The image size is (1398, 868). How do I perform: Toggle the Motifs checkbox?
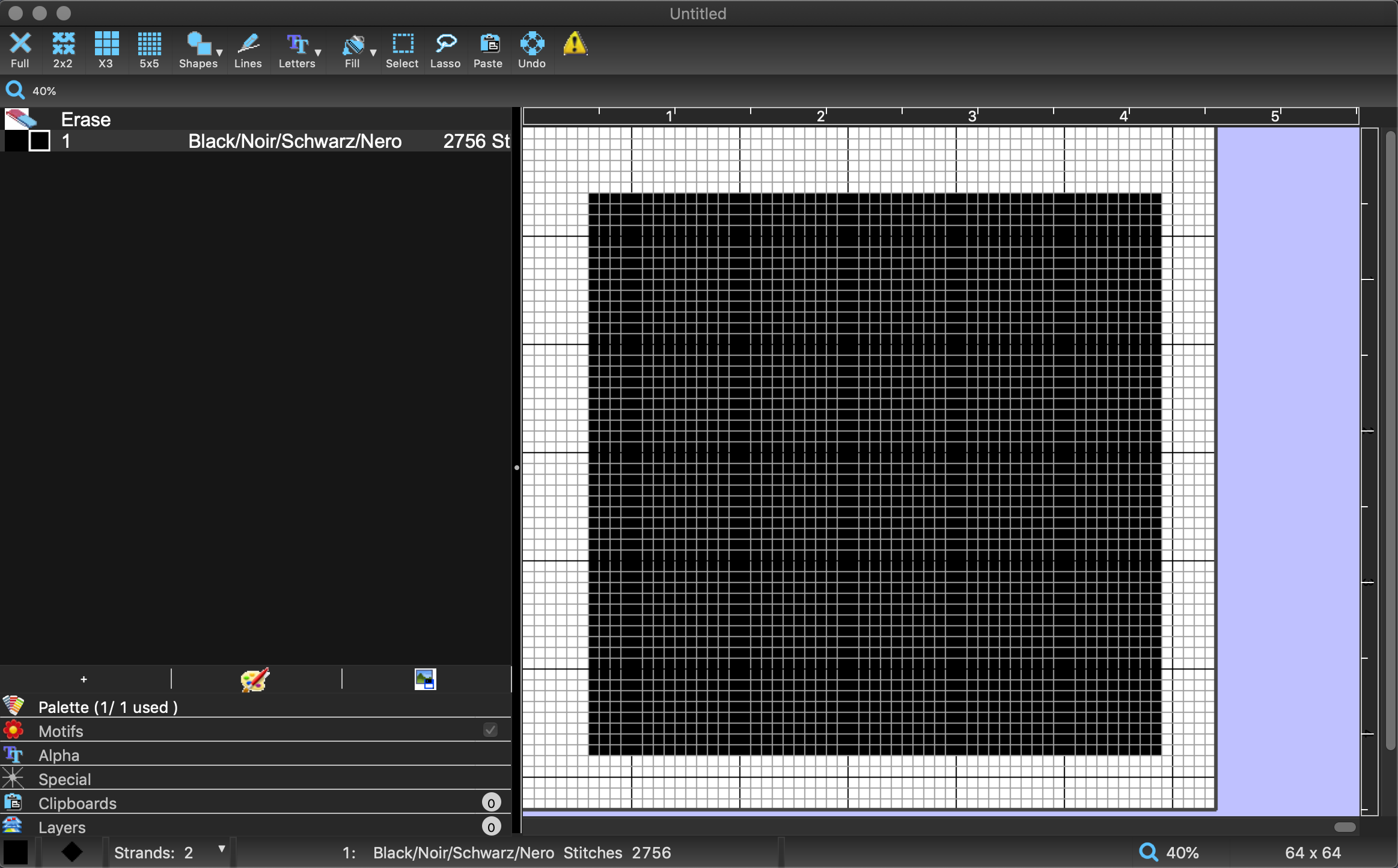coord(490,730)
